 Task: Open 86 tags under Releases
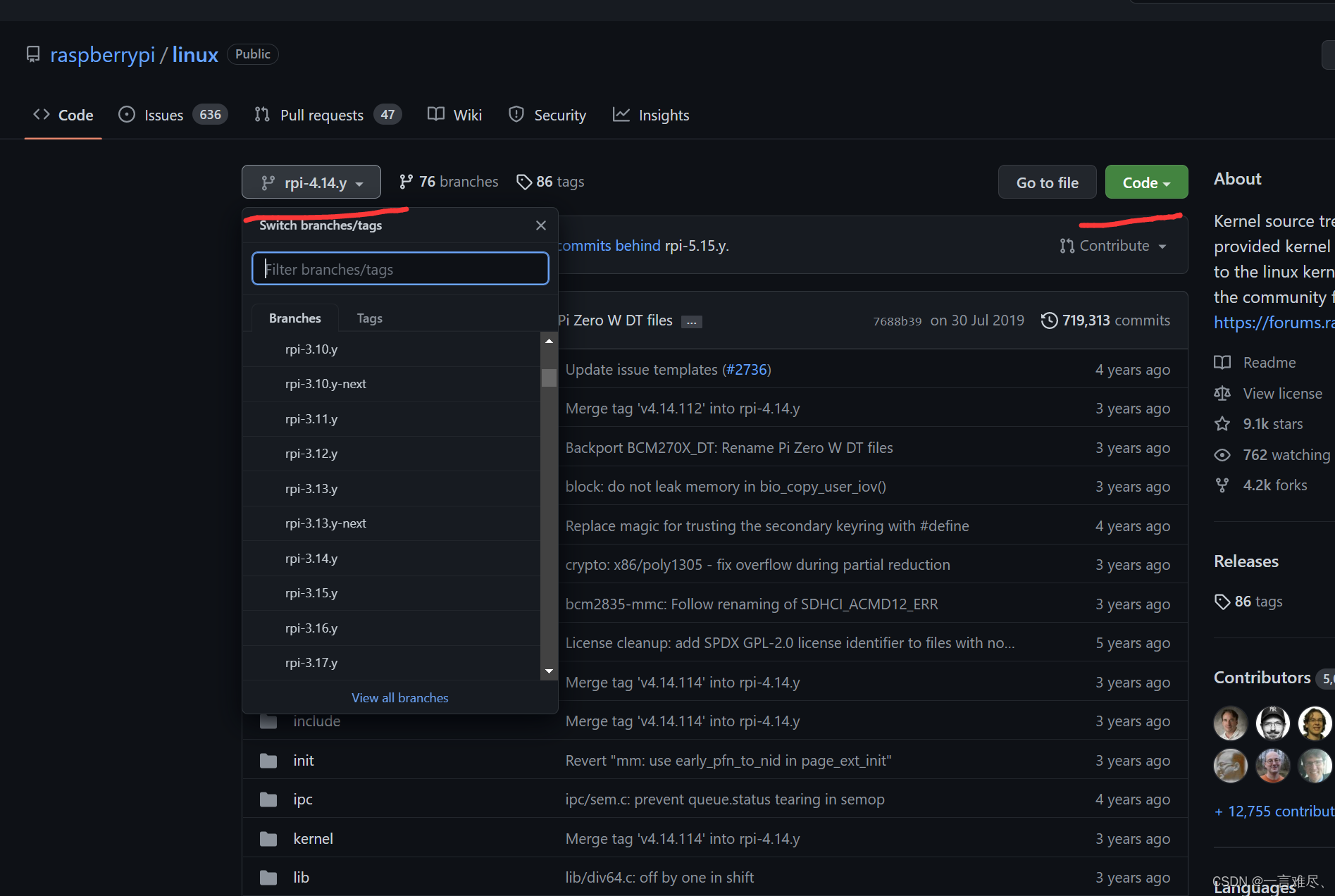coord(1248,602)
